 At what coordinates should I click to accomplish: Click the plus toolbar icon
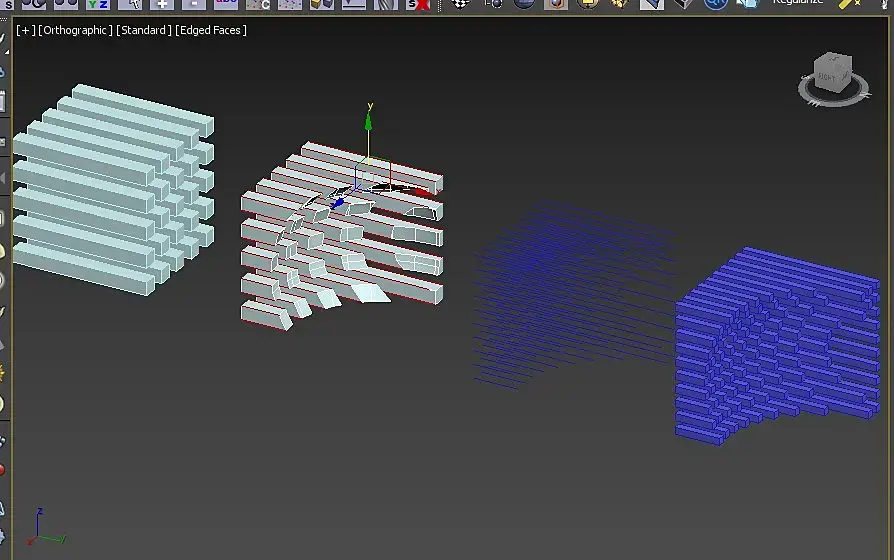point(162,5)
